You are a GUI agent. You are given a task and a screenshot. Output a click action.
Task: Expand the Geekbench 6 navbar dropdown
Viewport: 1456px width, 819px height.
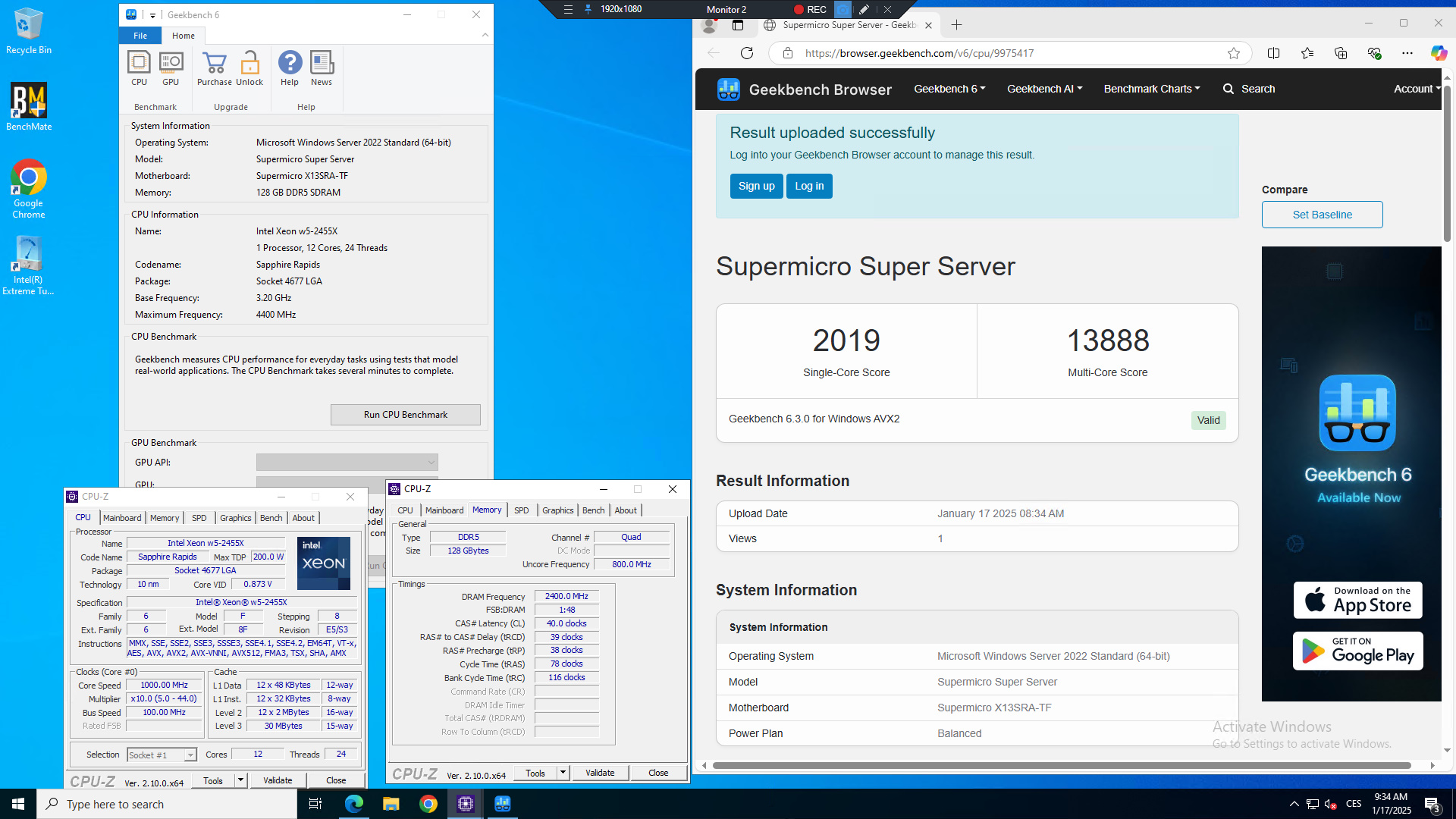coord(949,89)
